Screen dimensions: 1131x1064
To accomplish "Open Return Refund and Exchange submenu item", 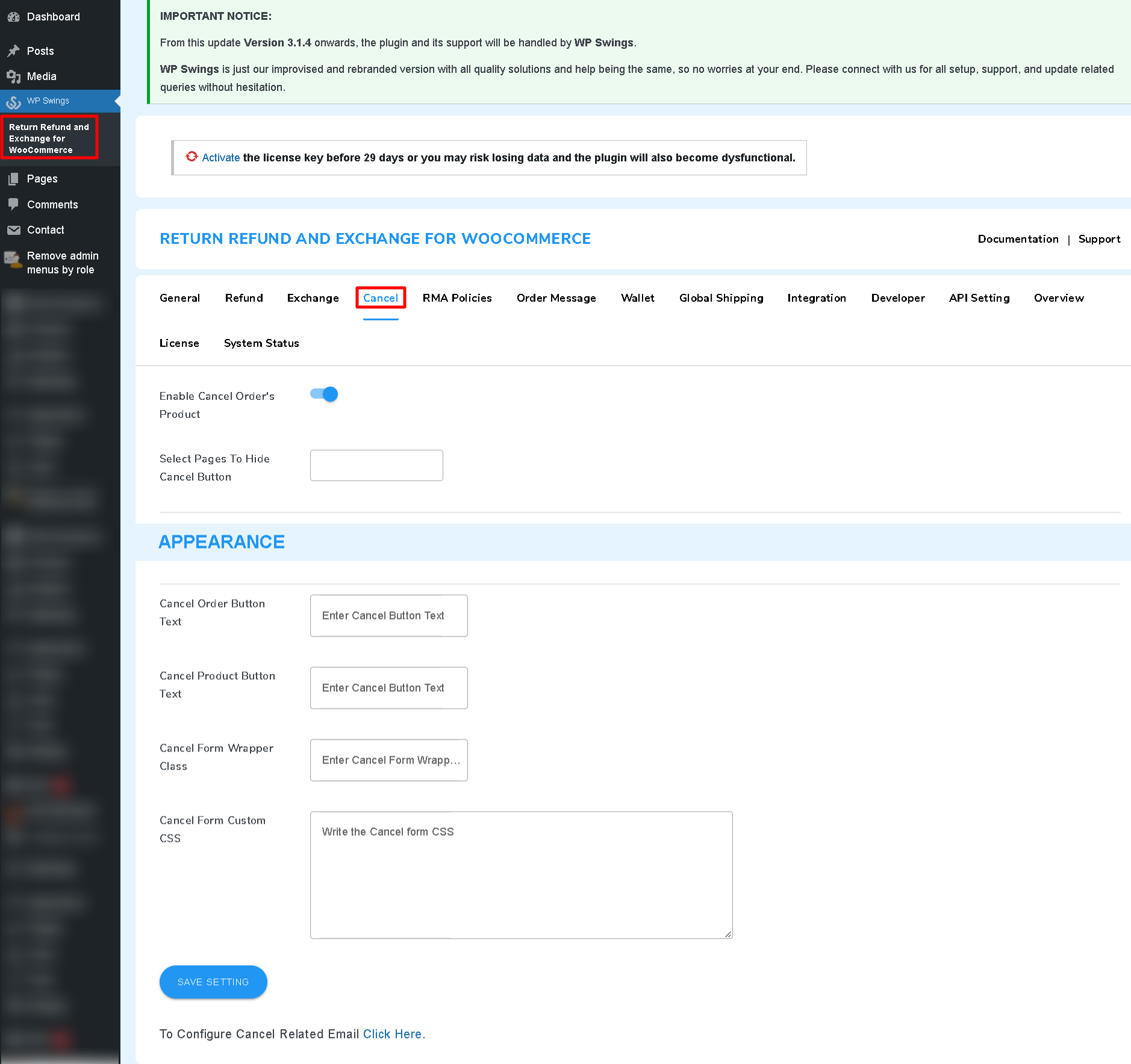I will (49, 138).
